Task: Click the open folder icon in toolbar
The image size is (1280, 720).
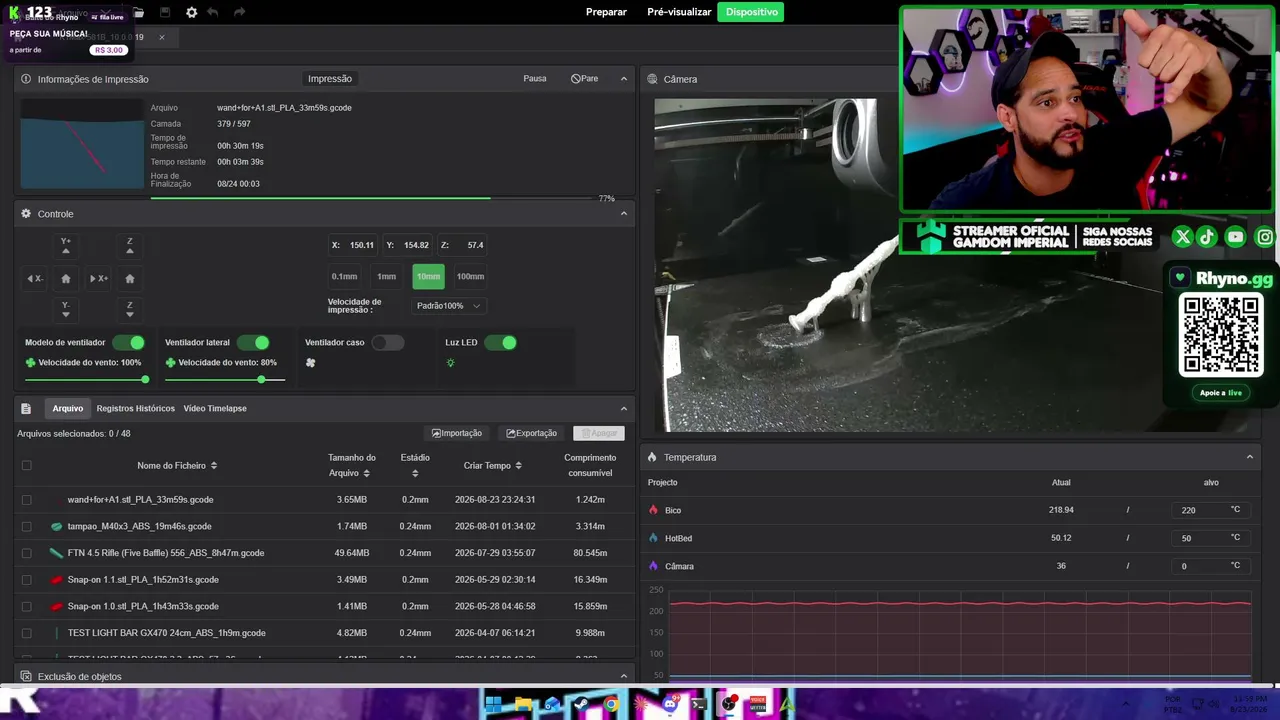Action: (139, 12)
